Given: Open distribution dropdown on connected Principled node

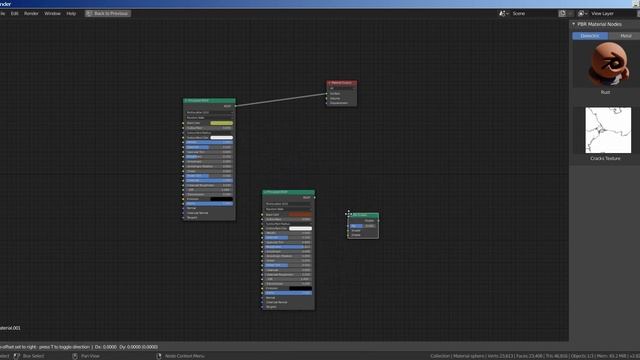Looking at the screenshot, I should pos(209,112).
